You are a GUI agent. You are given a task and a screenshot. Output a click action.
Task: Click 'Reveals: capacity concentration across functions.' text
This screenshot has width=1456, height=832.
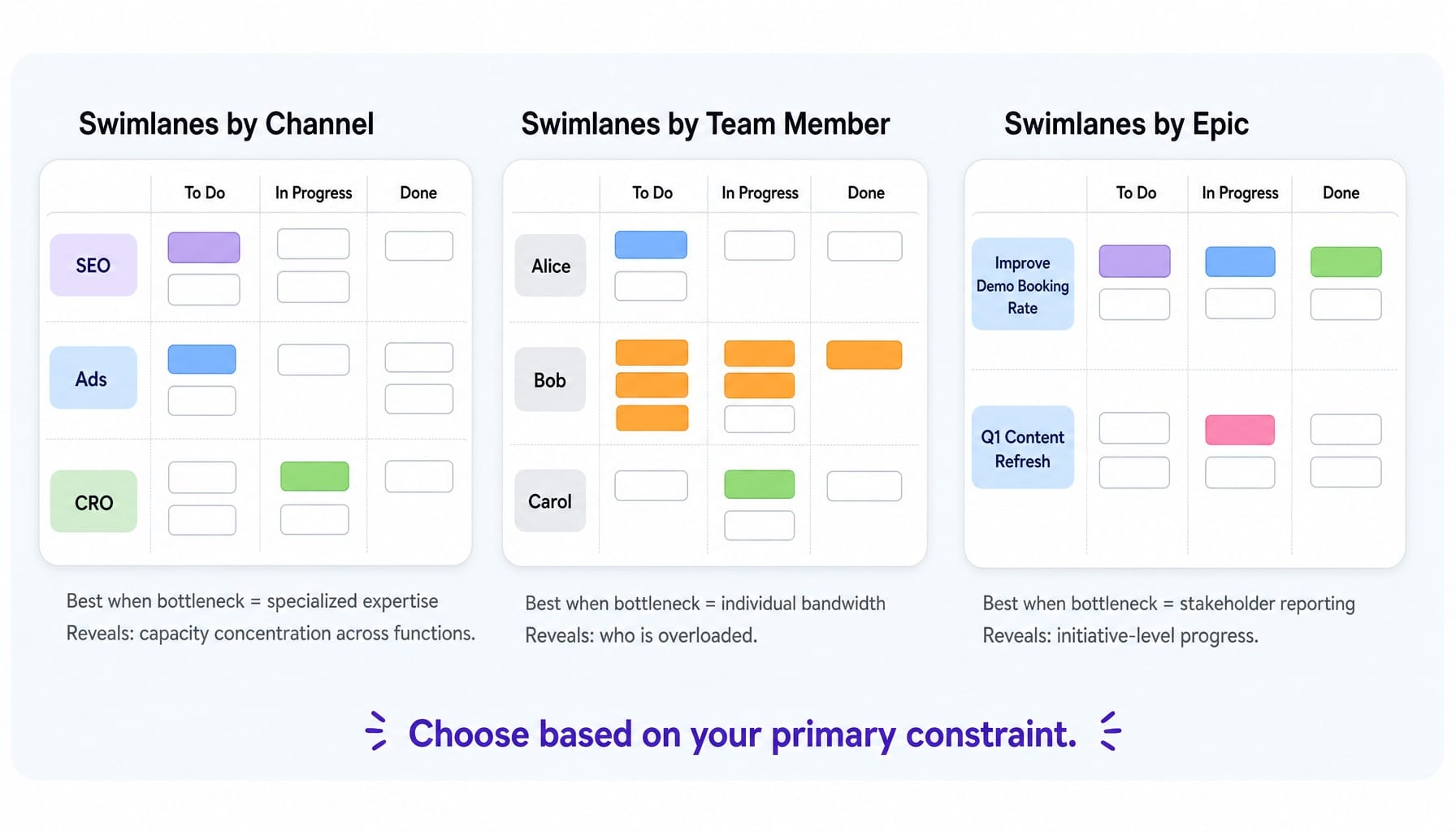coord(271,634)
